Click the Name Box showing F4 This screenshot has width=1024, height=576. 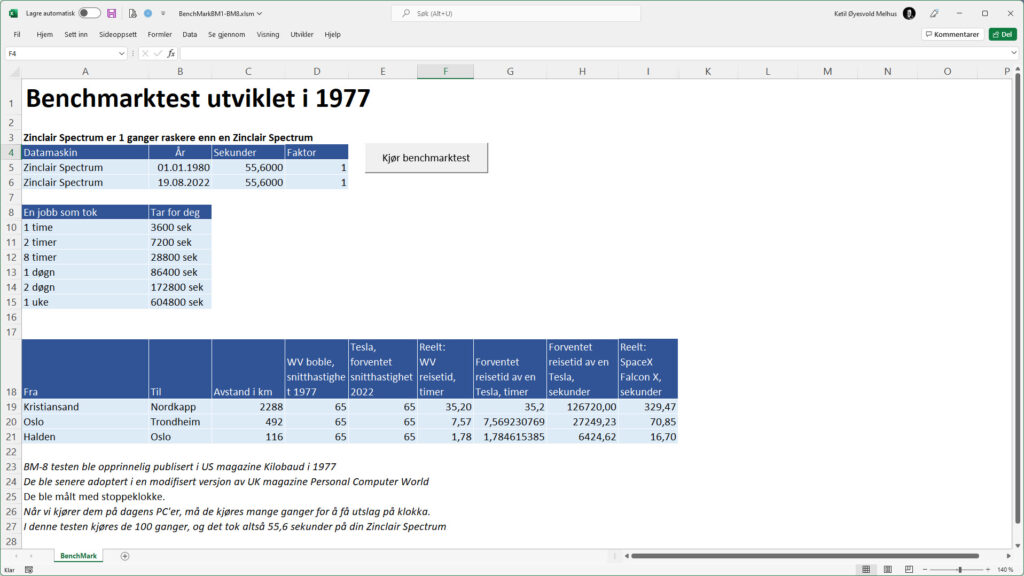[61, 54]
